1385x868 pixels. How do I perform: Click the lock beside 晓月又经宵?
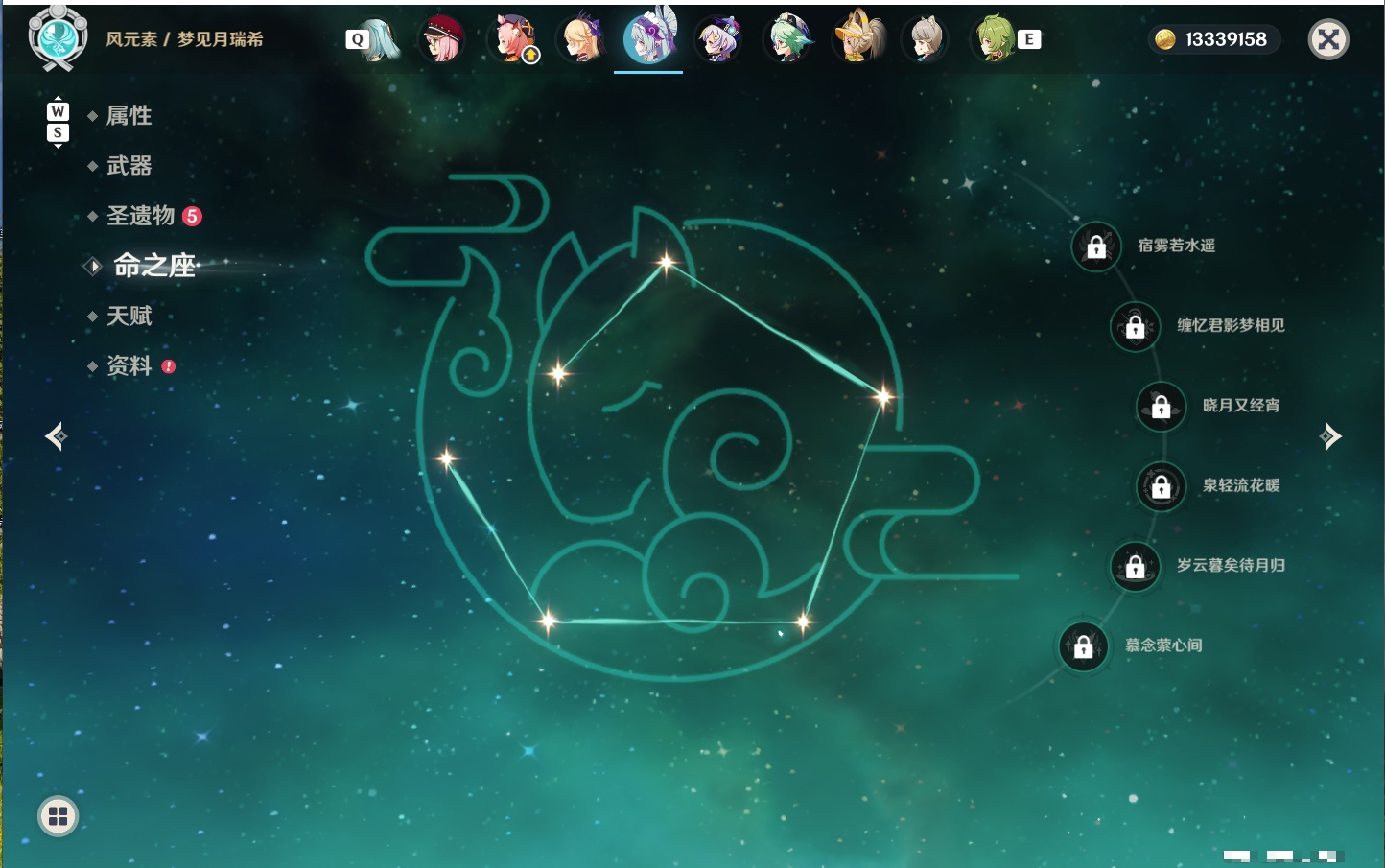(x=1162, y=406)
